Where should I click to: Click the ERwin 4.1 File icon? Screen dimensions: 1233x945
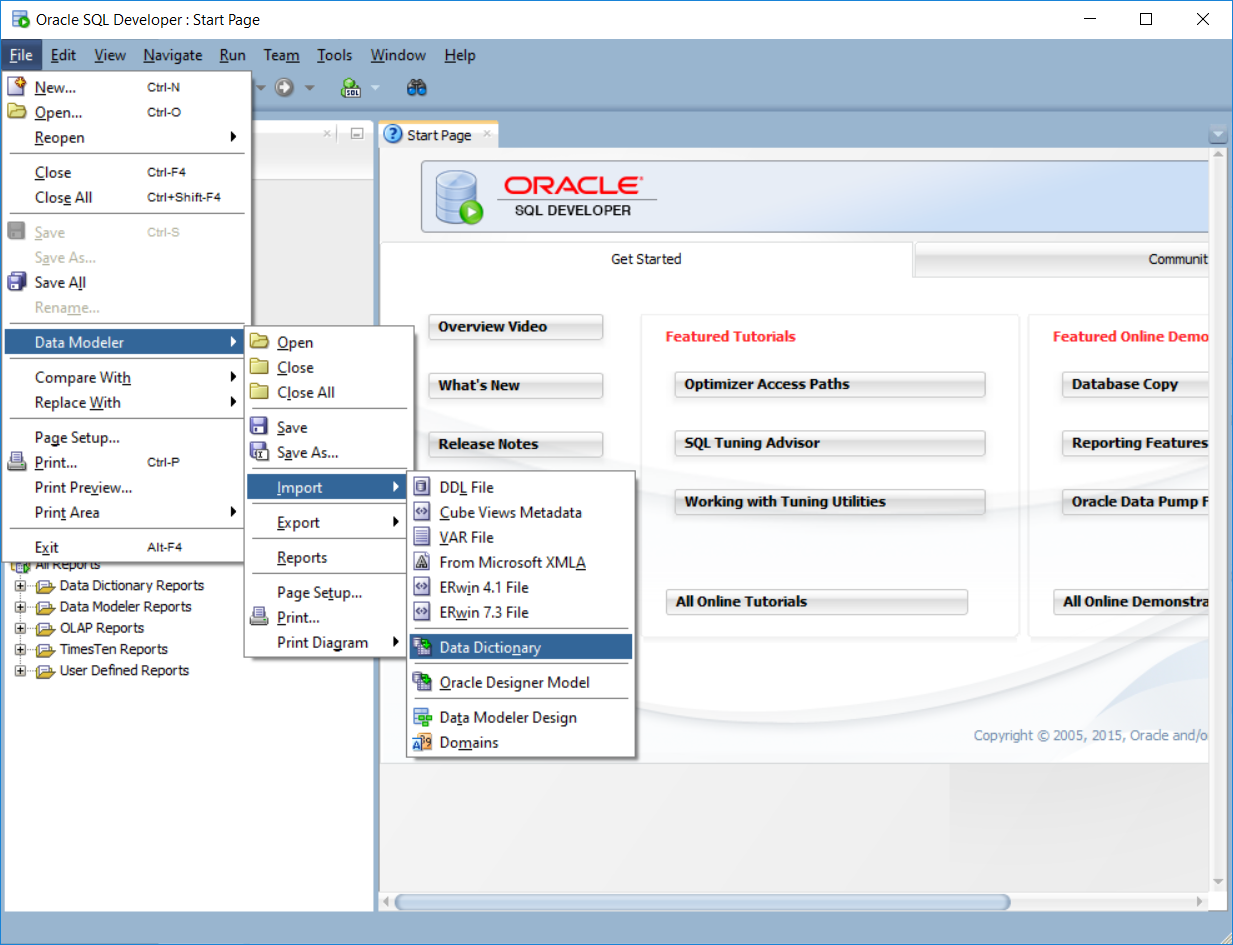[x=421, y=587]
